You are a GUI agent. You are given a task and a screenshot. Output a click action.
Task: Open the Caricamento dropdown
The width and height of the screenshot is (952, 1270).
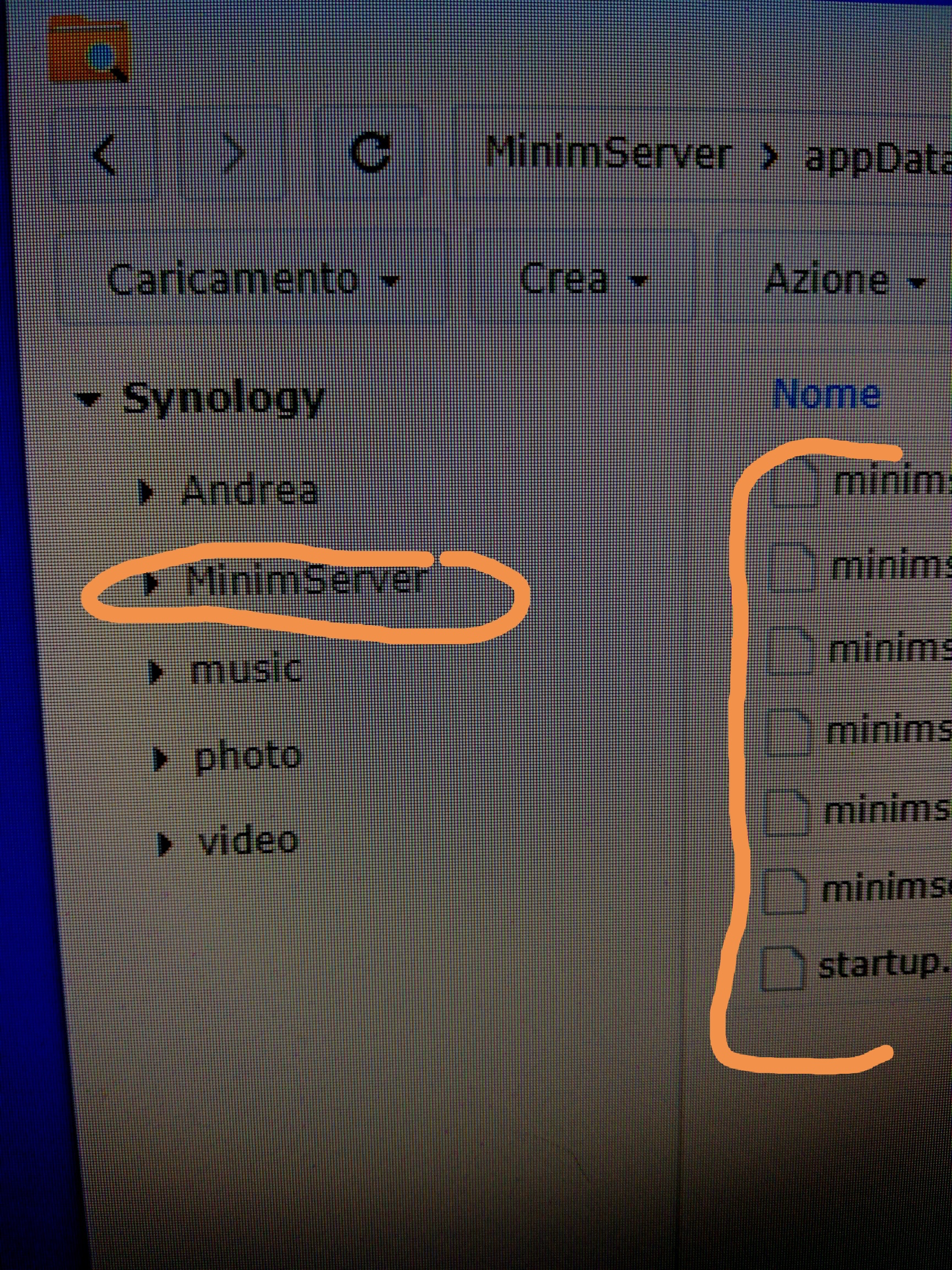coord(252,279)
